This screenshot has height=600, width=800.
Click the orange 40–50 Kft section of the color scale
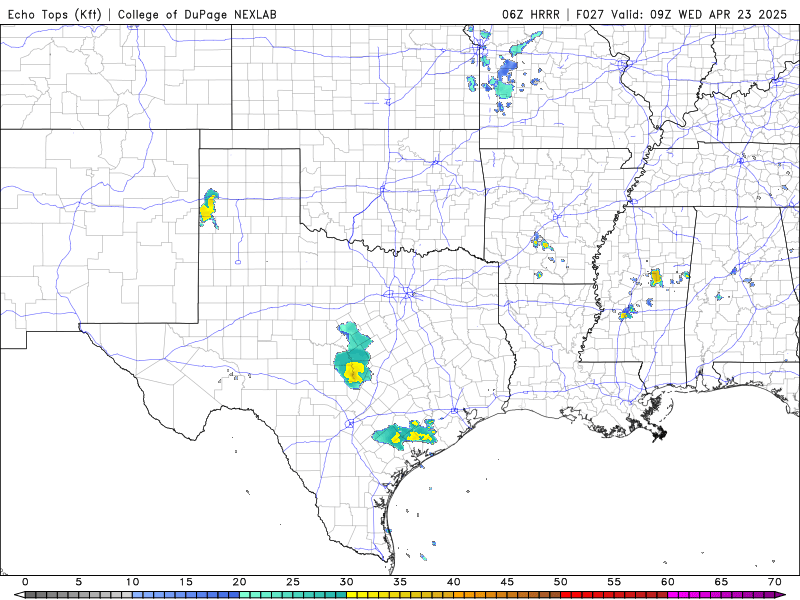coord(507,595)
